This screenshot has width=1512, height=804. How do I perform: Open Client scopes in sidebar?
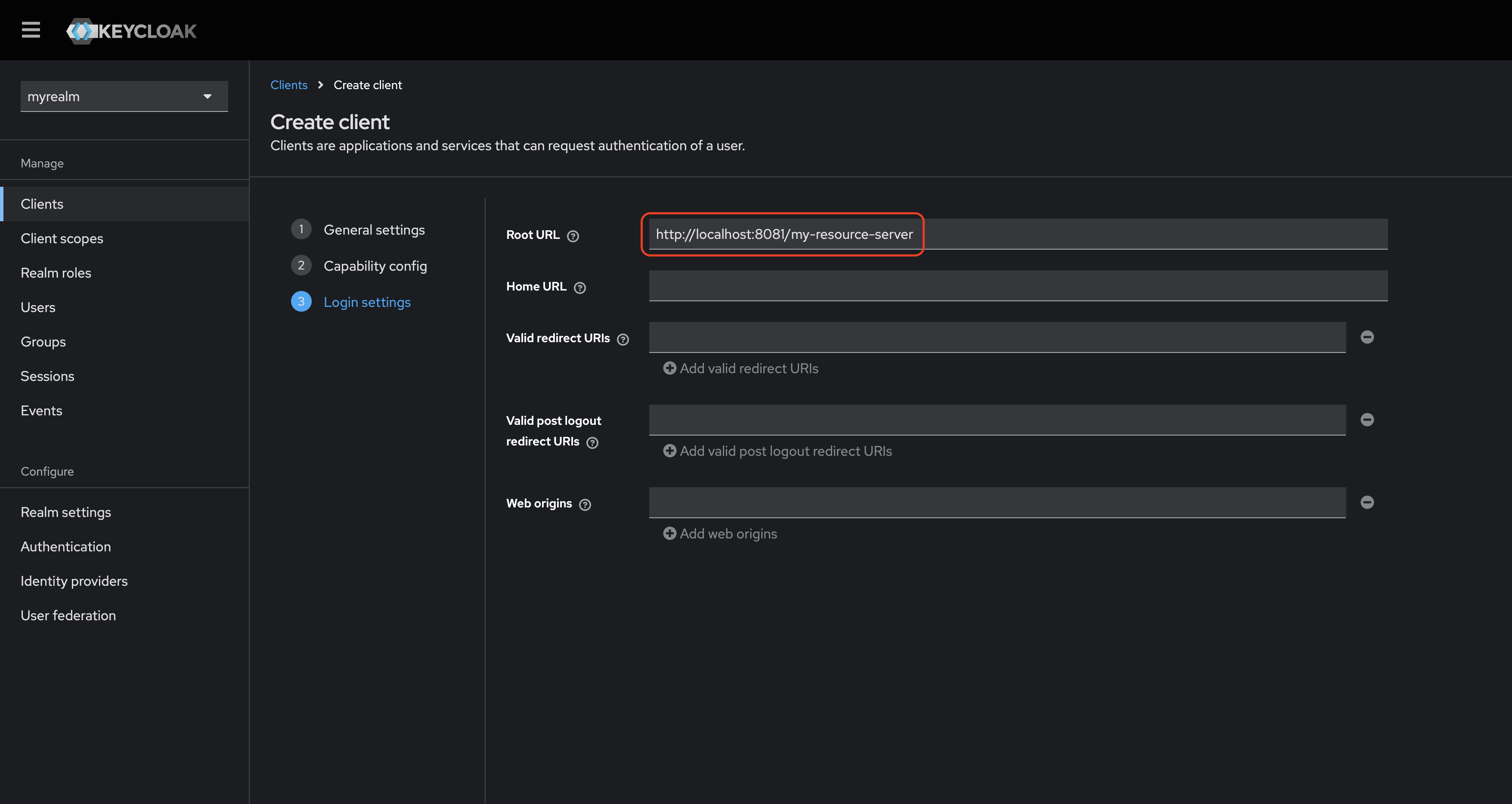coord(62,238)
